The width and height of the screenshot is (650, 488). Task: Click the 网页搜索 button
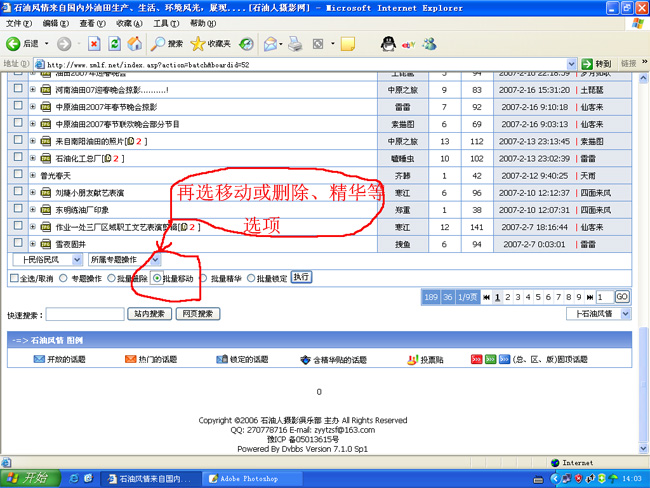click(x=198, y=314)
